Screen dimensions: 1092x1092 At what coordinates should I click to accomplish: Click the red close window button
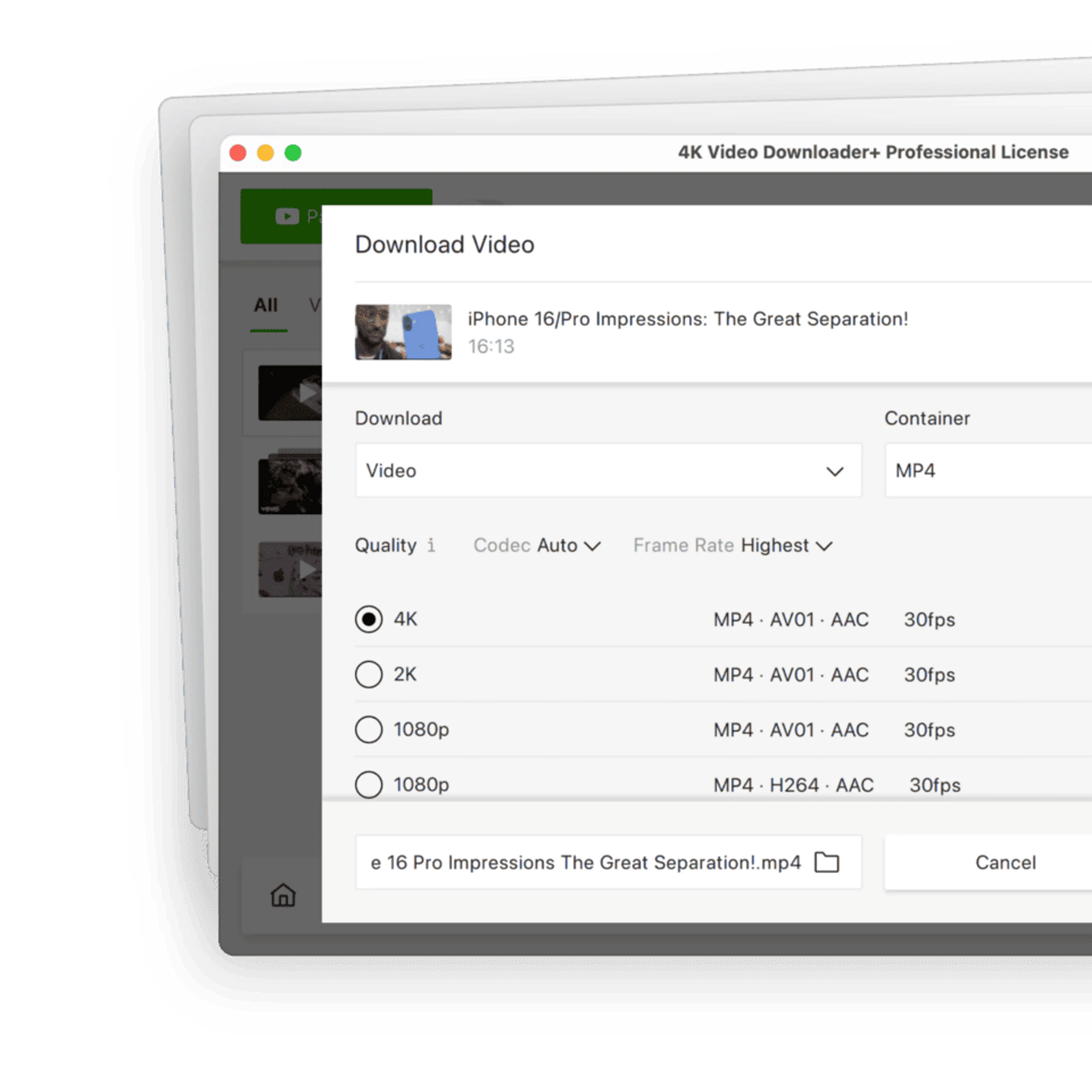238,153
